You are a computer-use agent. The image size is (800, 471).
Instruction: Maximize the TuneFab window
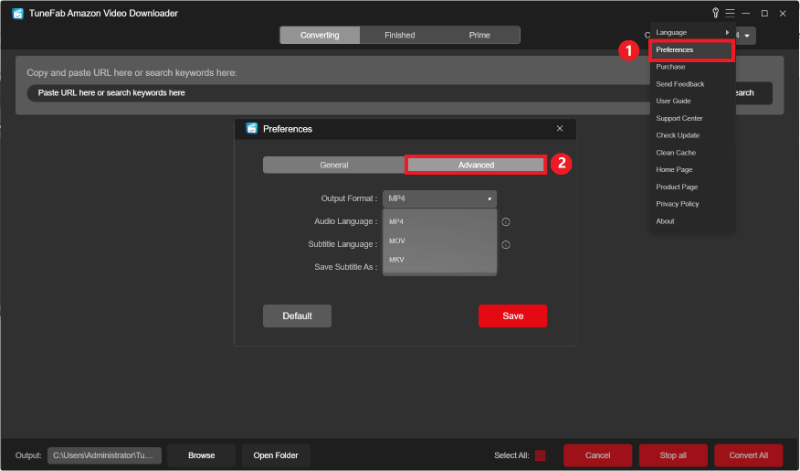(764, 13)
